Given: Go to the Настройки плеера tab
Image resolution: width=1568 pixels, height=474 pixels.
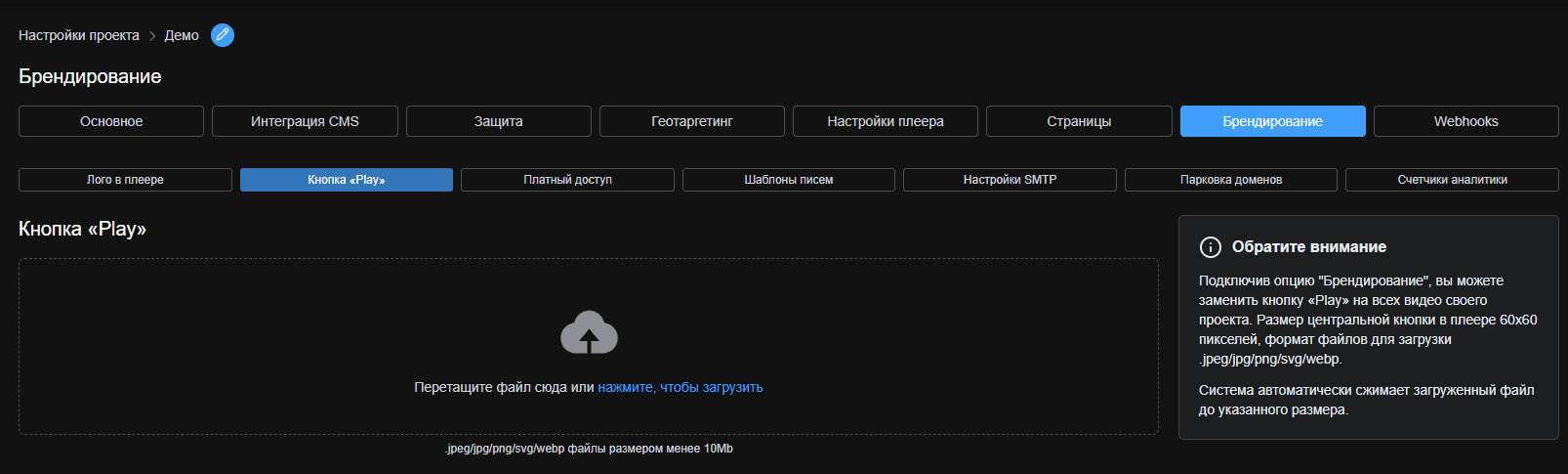Looking at the screenshot, I should point(886,121).
